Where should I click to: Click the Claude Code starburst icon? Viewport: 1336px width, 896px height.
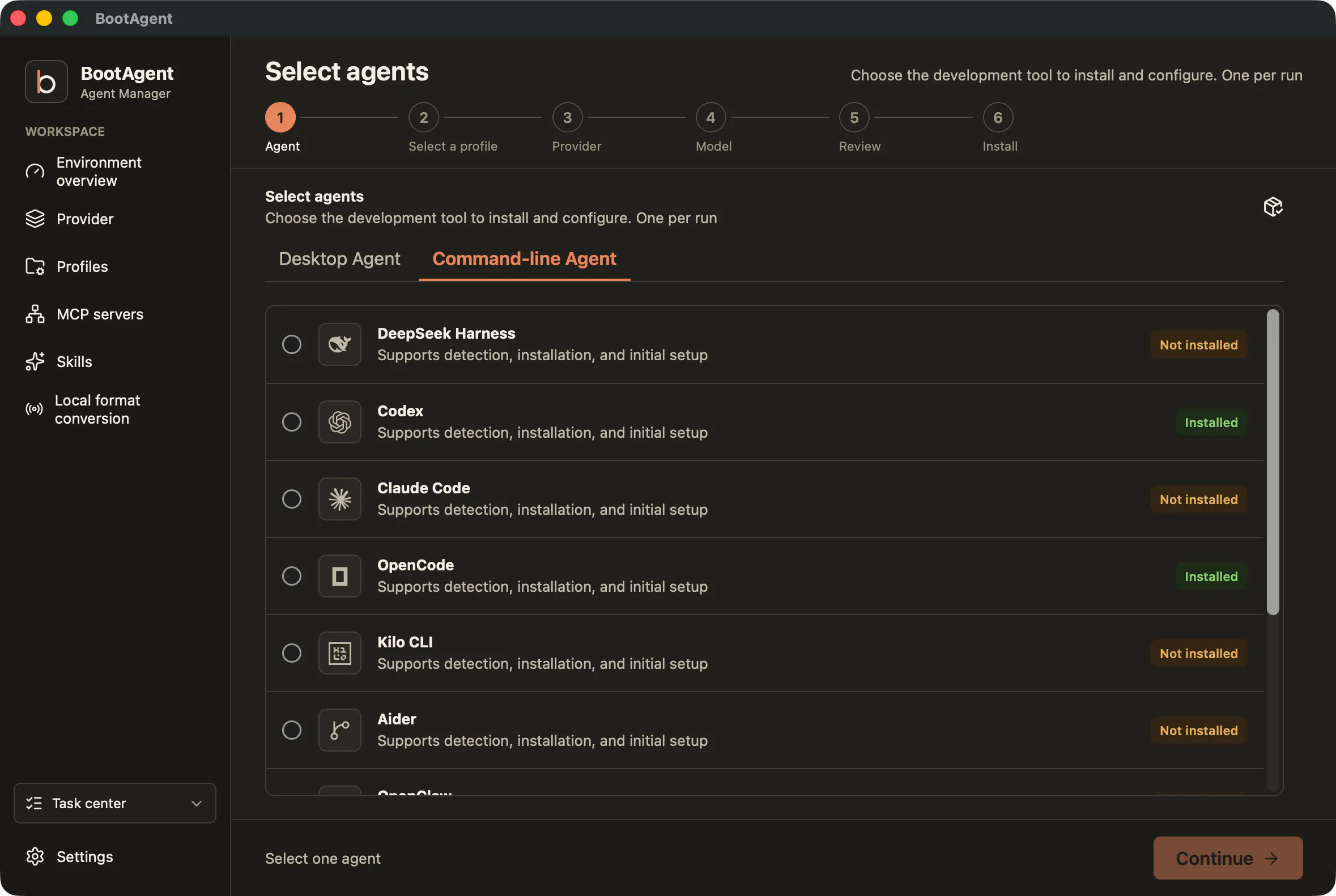pyautogui.click(x=339, y=500)
